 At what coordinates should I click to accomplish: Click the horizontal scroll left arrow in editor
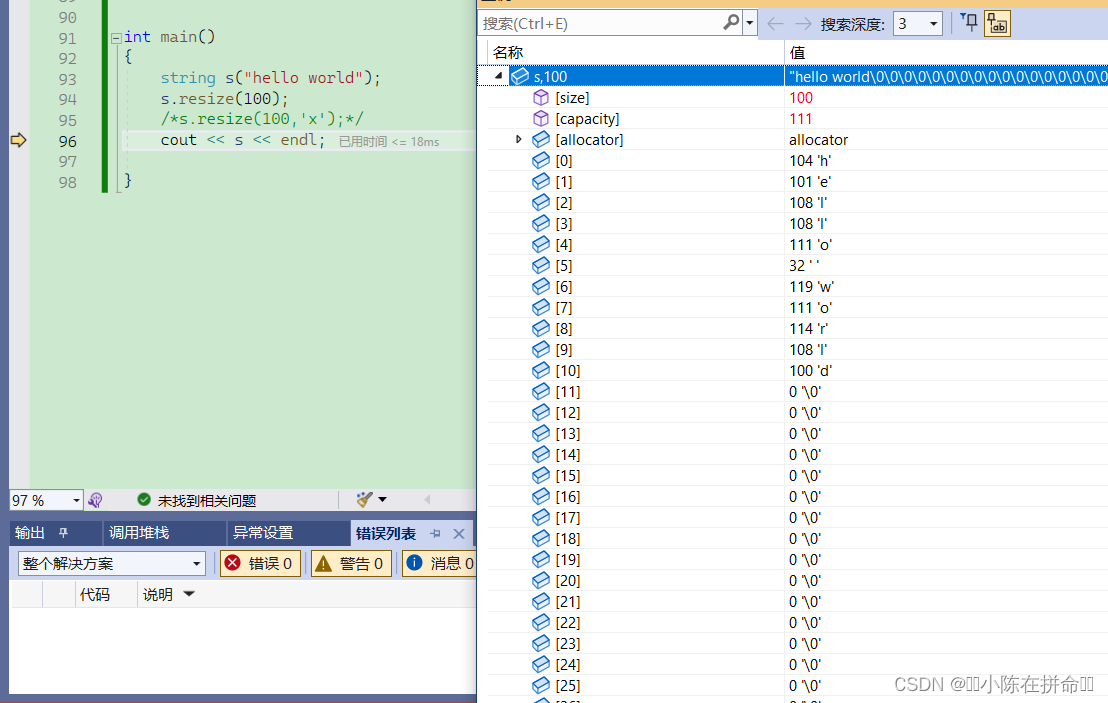[427, 500]
